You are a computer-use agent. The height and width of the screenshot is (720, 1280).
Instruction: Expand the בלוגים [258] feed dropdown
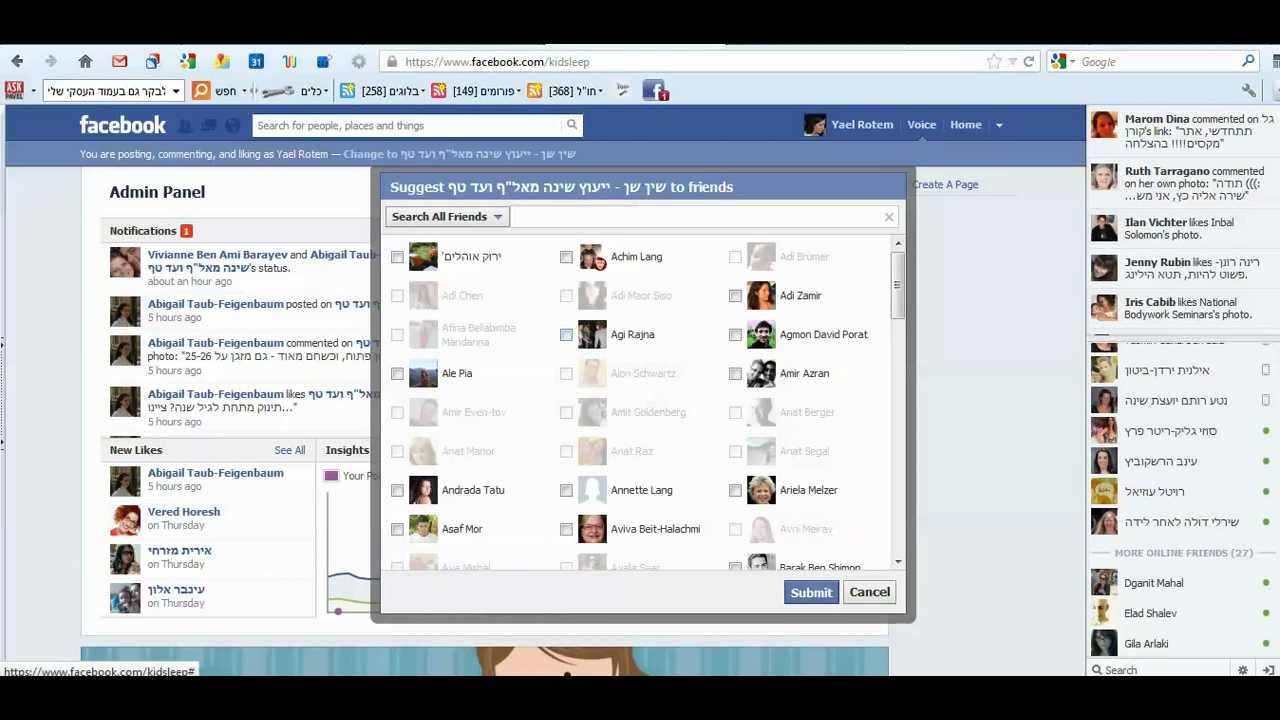423,91
